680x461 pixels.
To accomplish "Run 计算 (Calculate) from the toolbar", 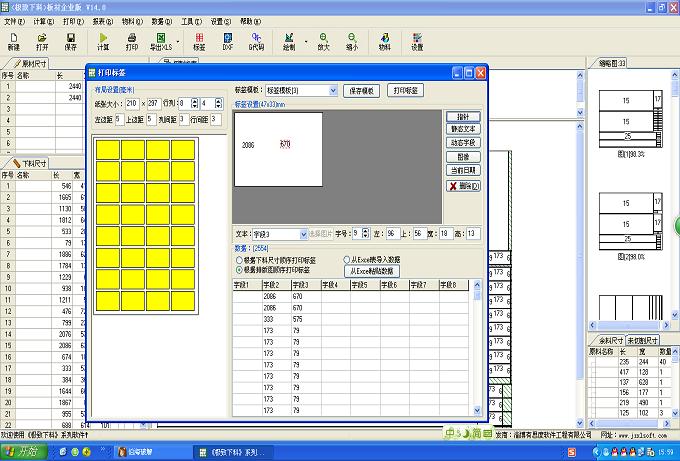I will click(103, 40).
